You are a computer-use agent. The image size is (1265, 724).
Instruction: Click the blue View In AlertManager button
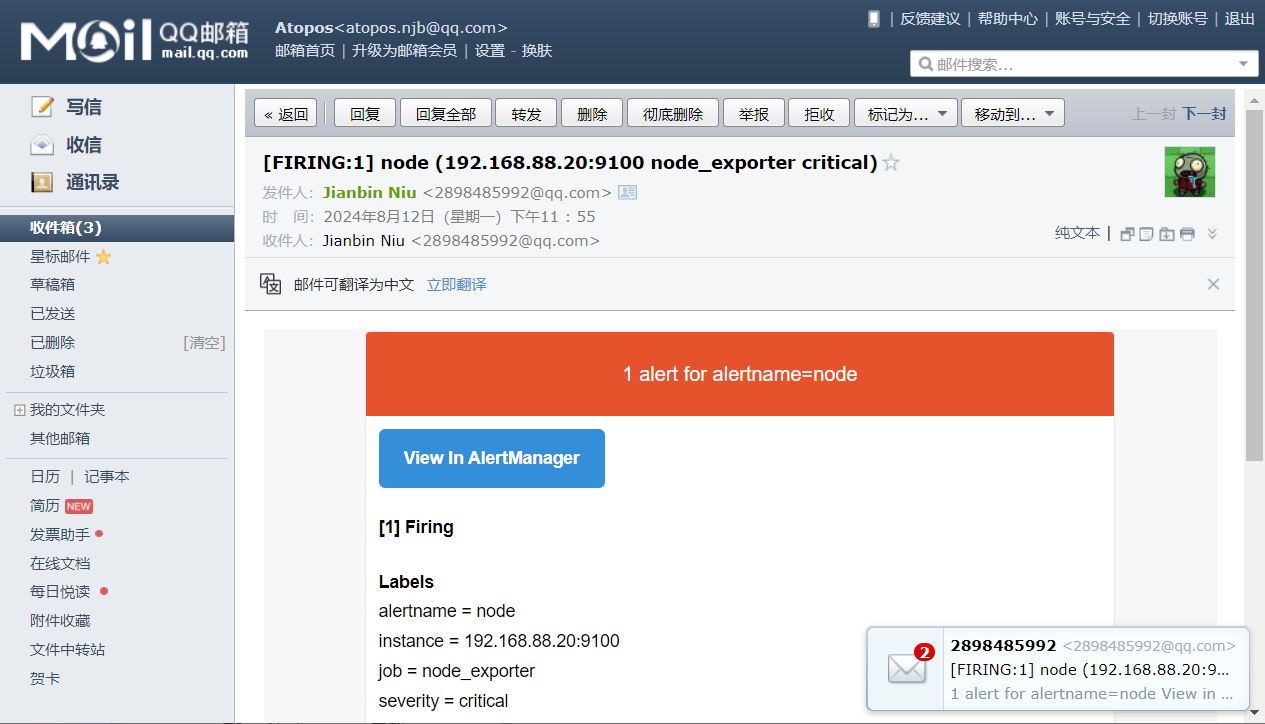tap(491, 458)
